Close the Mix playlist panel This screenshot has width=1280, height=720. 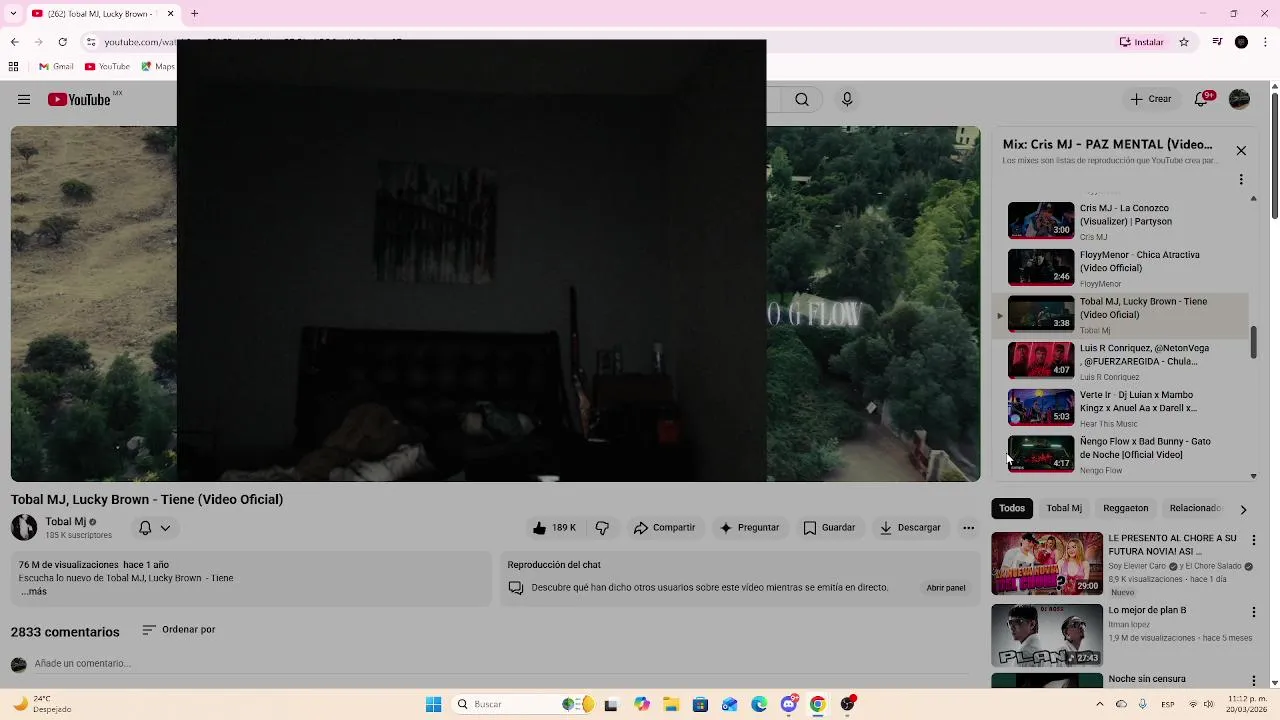(x=1241, y=151)
